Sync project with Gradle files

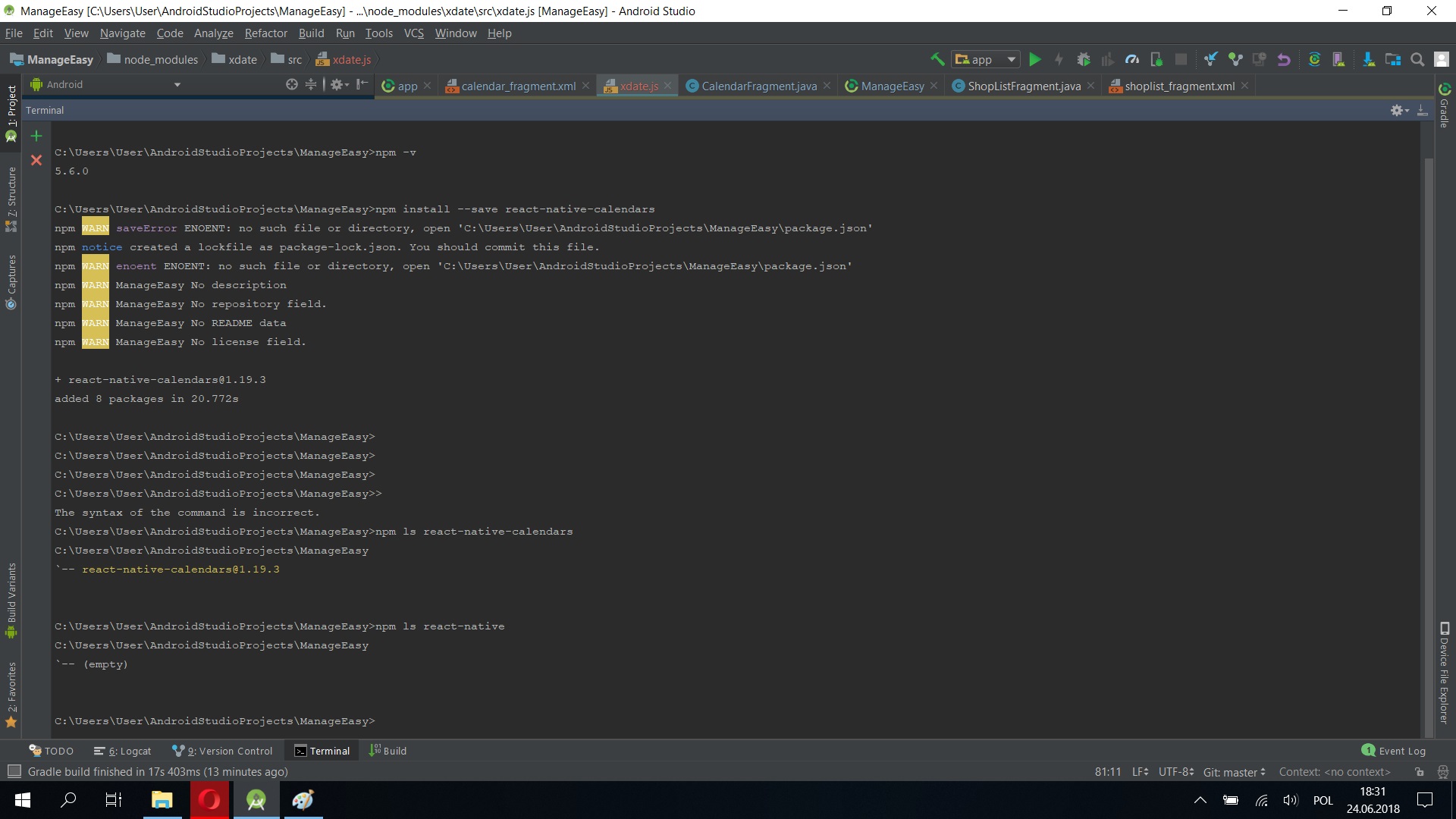tap(1314, 59)
